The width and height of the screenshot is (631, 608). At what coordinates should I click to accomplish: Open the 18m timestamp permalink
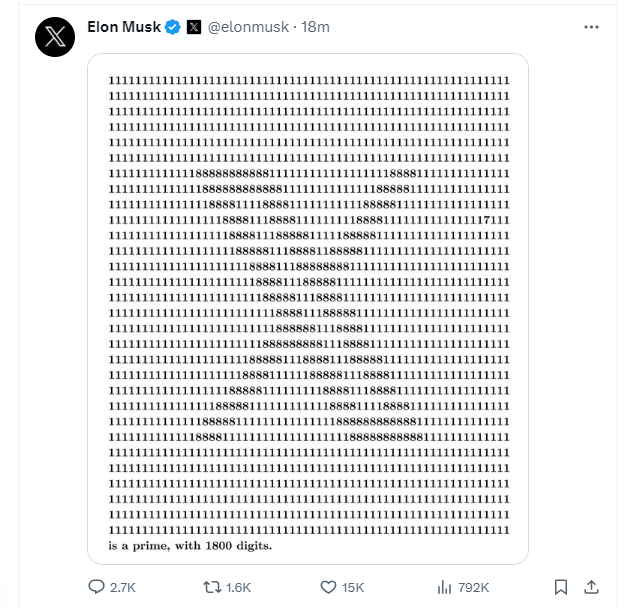[x=316, y=27]
